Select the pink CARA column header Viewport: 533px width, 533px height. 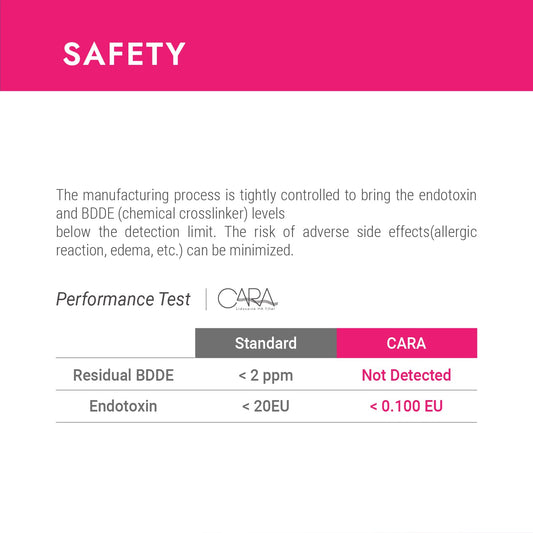coord(407,343)
